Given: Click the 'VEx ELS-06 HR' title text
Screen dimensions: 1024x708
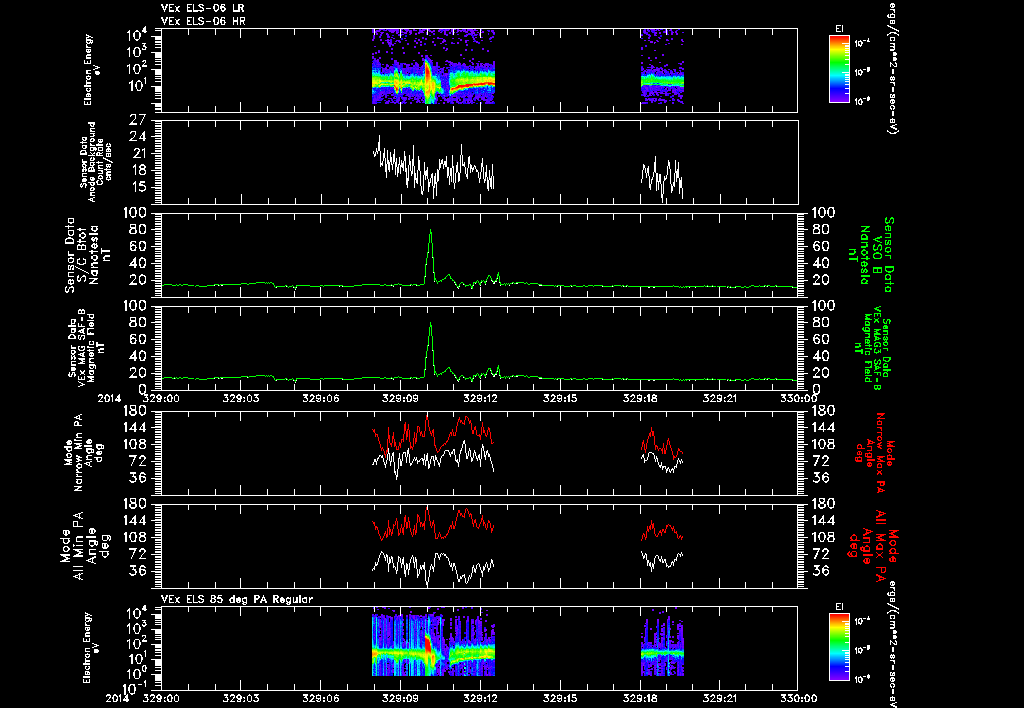Looking at the screenshot, I should (x=203, y=21).
